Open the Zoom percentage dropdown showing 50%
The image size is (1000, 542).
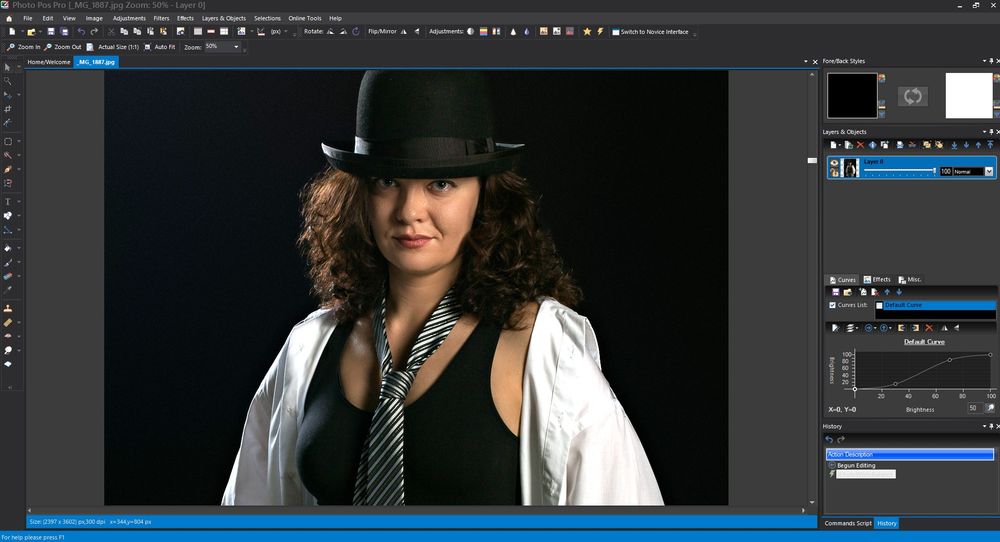[236, 47]
